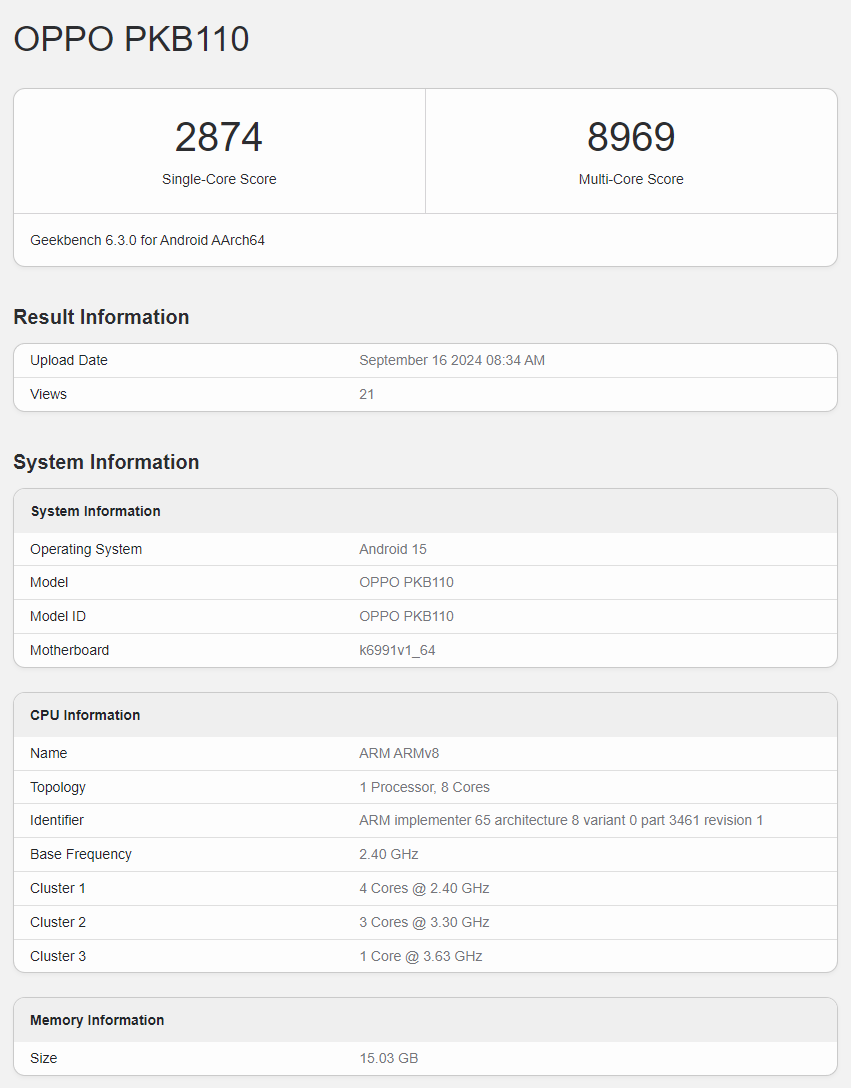Screen dimensions: 851x1088
Task: Click the Model ID row value
Action: (x=406, y=616)
